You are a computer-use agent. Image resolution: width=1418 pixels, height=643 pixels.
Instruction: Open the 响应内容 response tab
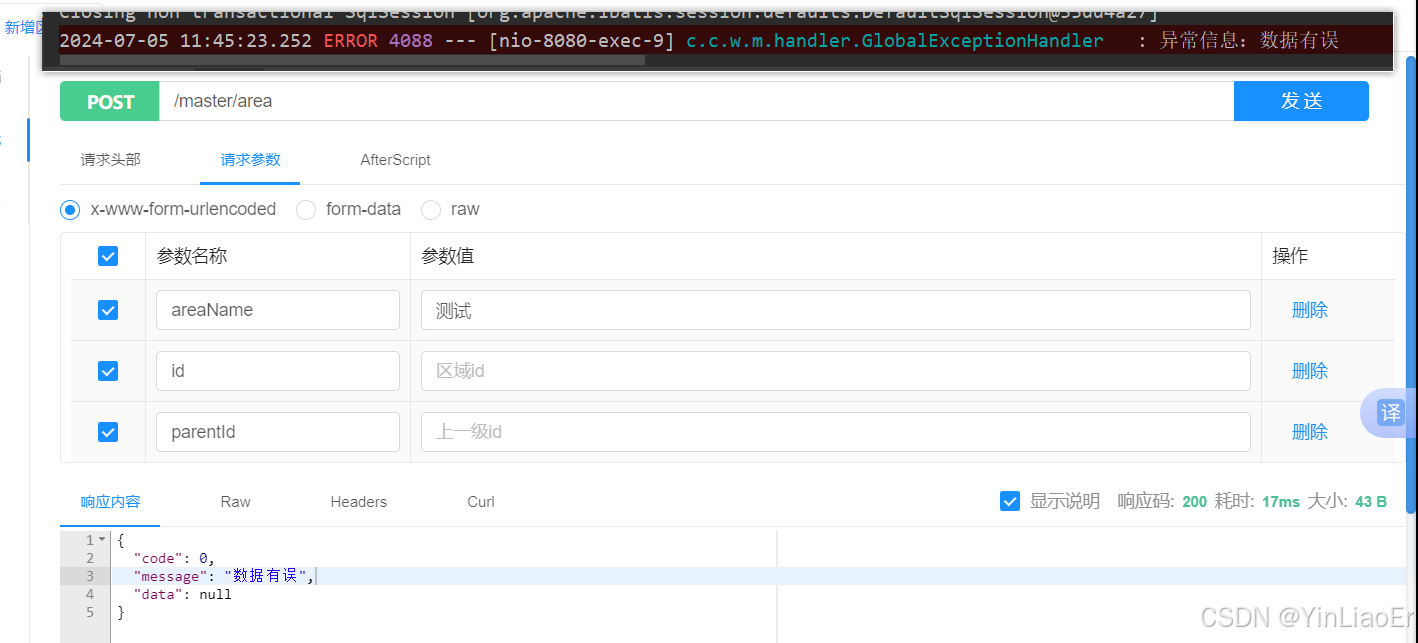click(x=110, y=501)
